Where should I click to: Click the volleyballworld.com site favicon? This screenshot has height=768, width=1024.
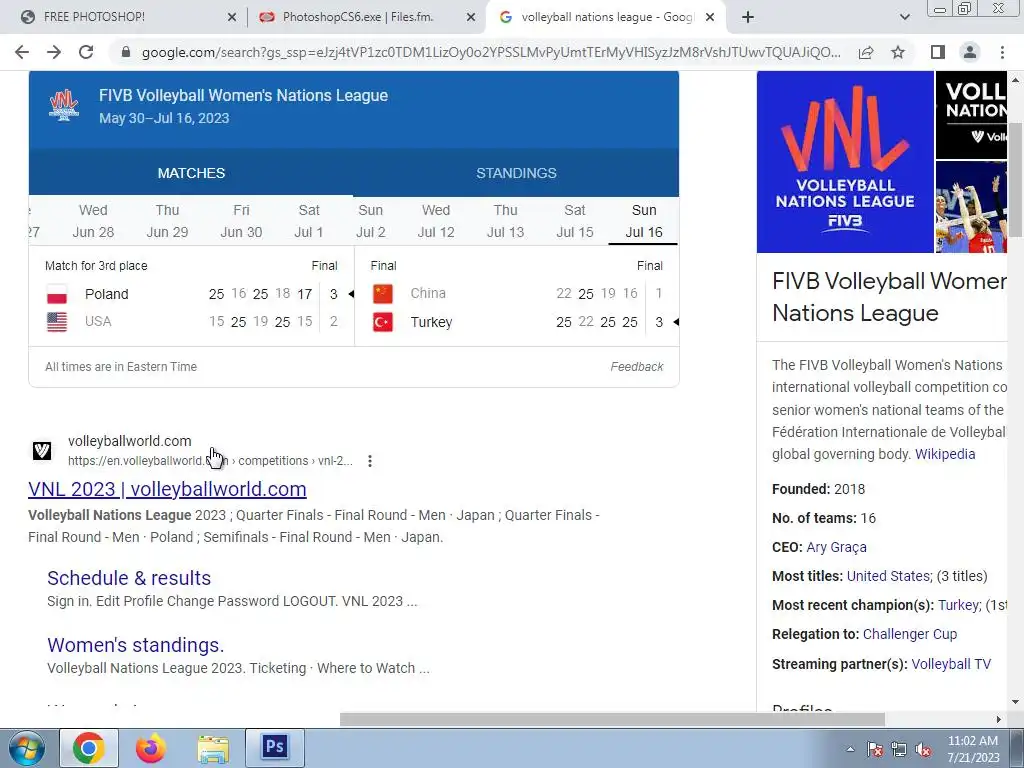click(x=42, y=450)
